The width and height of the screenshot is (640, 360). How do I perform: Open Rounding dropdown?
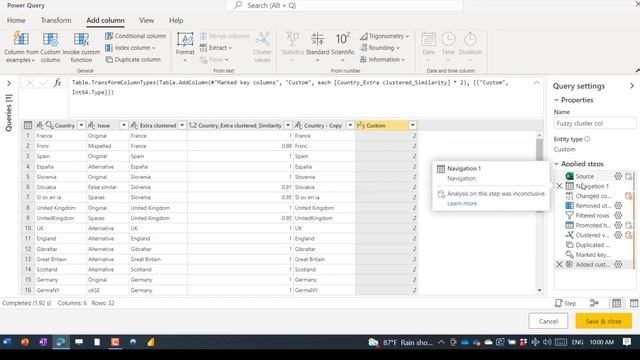click(x=380, y=48)
